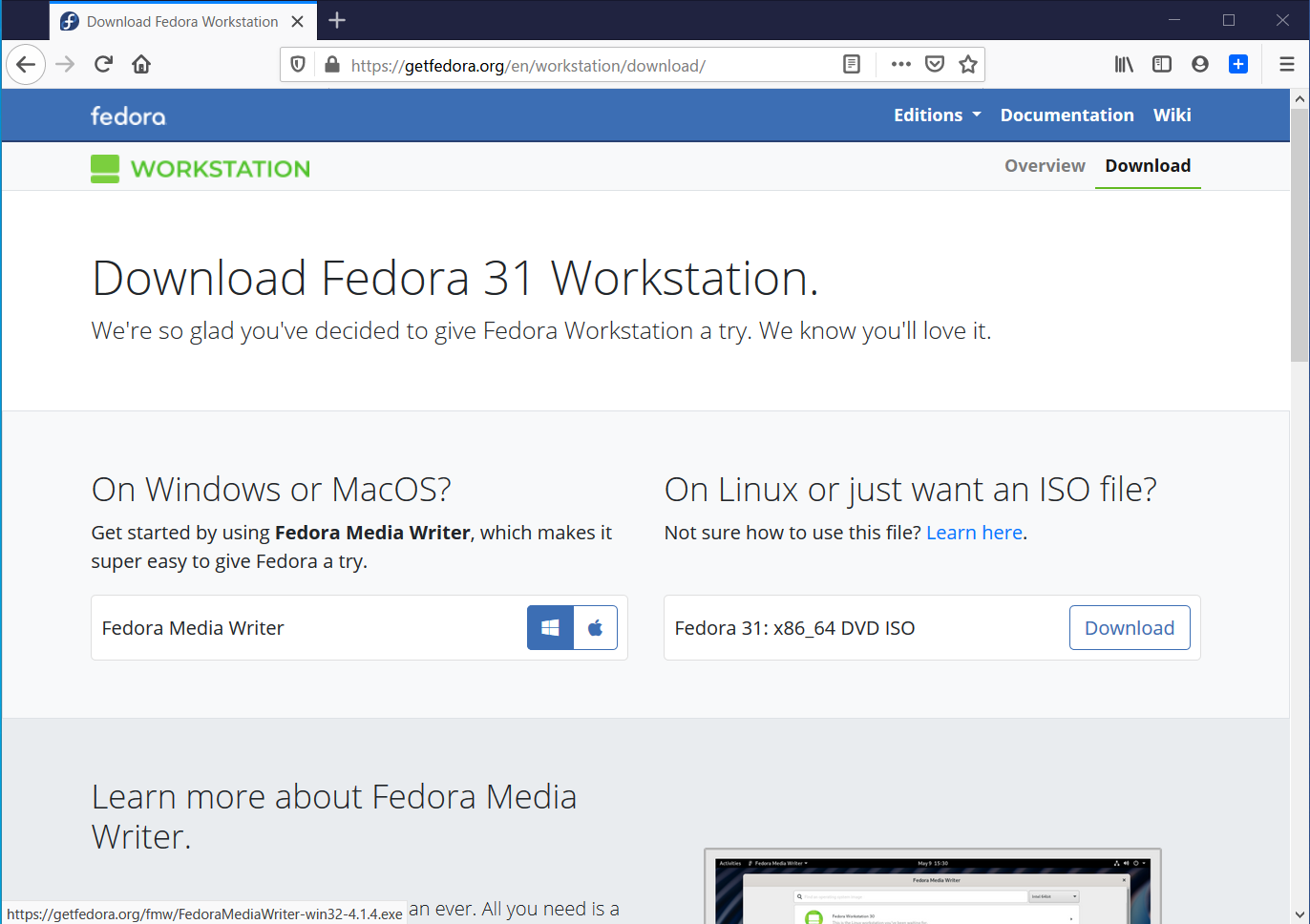The image size is (1310, 924).
Task: Download Fedora Media Writer for macOS
Action: coord(596,628)
